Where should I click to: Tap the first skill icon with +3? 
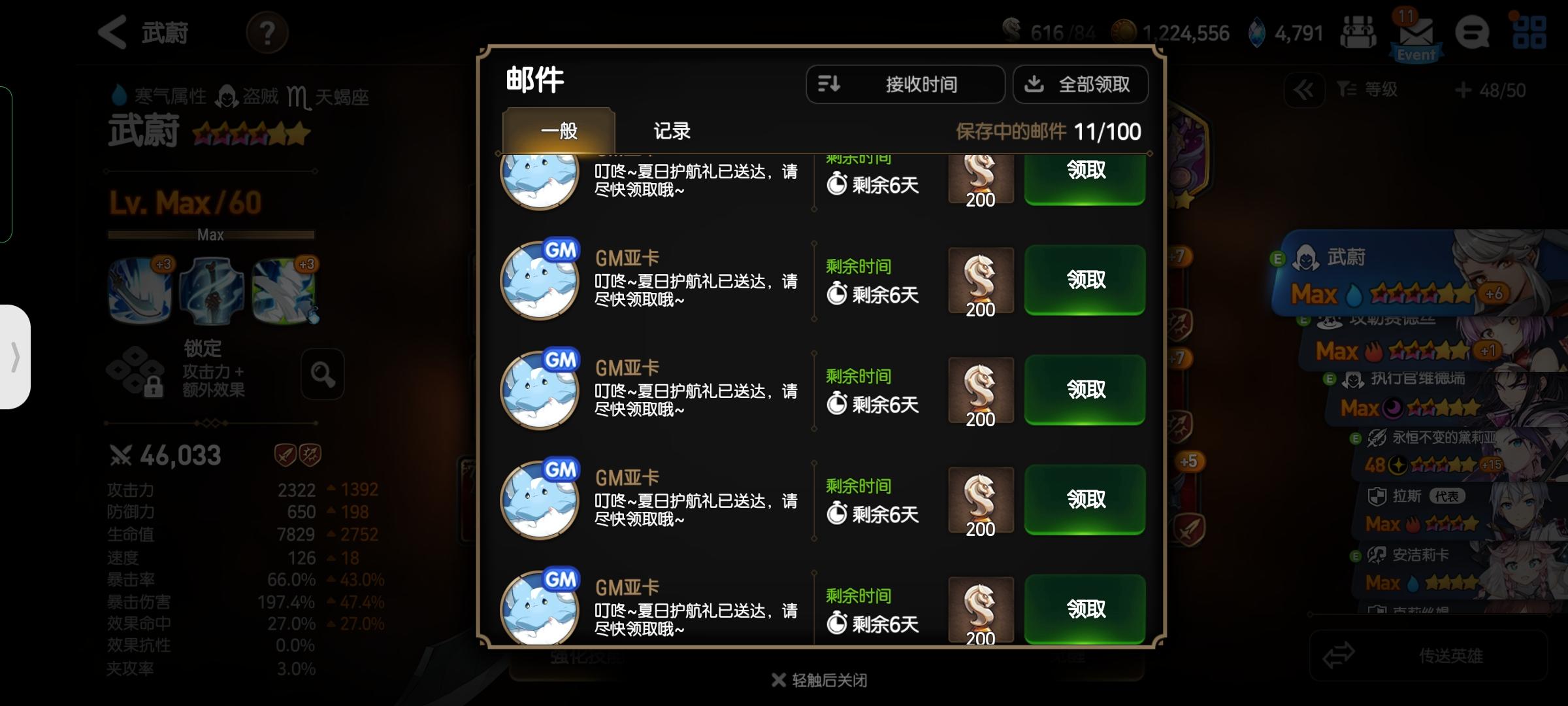(x=140, y=290)
